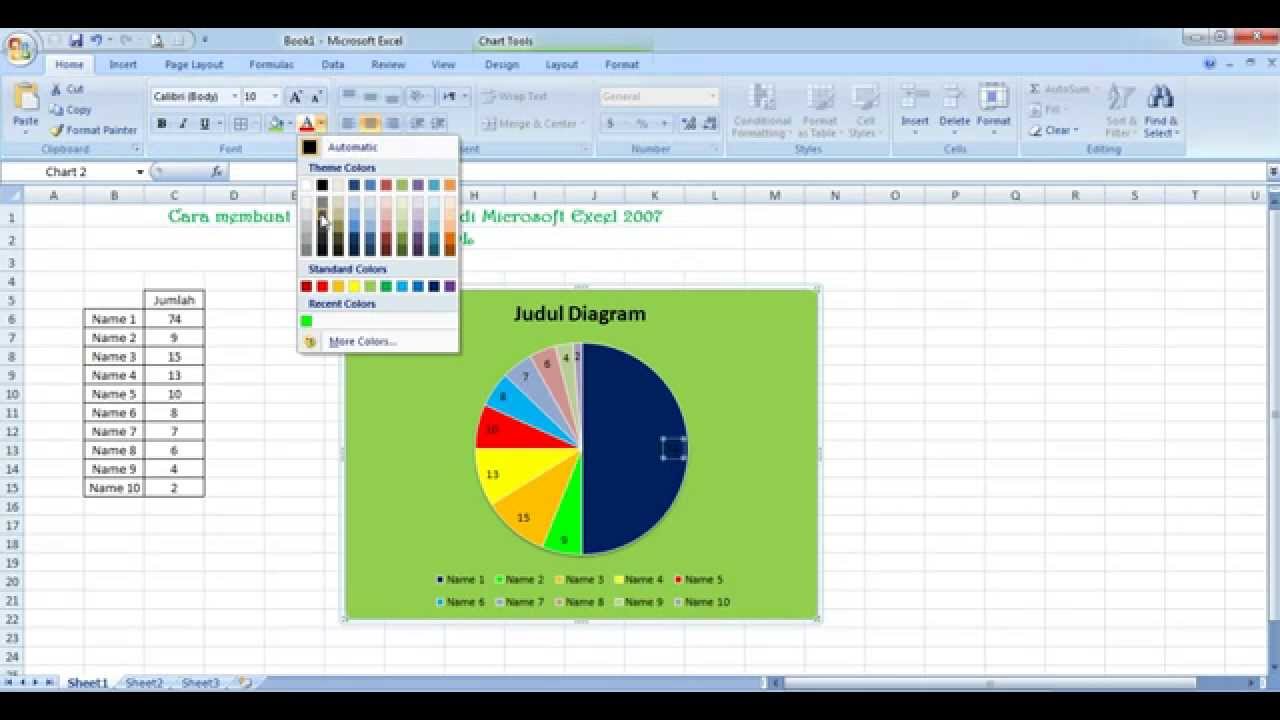Click the Wrap Text button
The image size is (1280, 720).
point(514,97)
